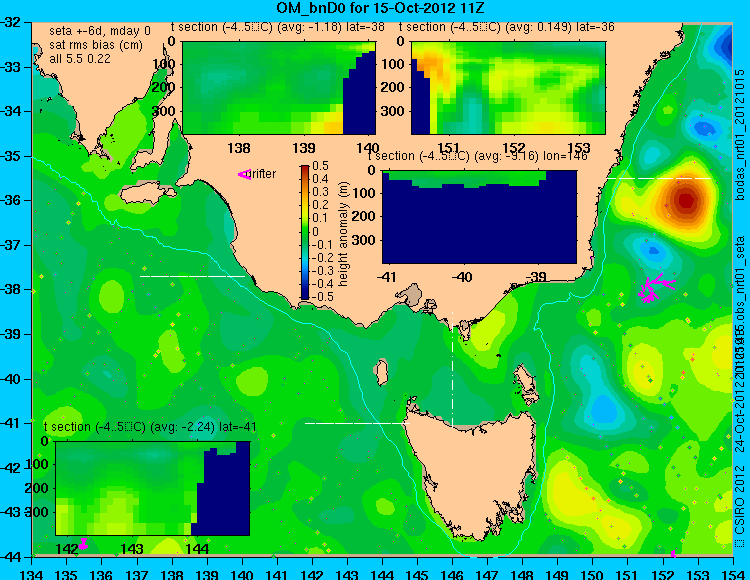750x580 pixels.
Task: Click the 143 tick under the lat=-41 inset
Action: click(132, 548)
